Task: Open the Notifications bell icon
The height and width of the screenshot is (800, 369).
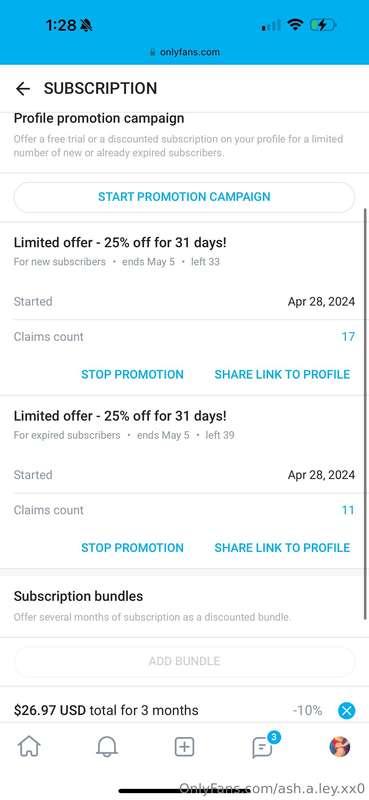Action: coord(107,747)
